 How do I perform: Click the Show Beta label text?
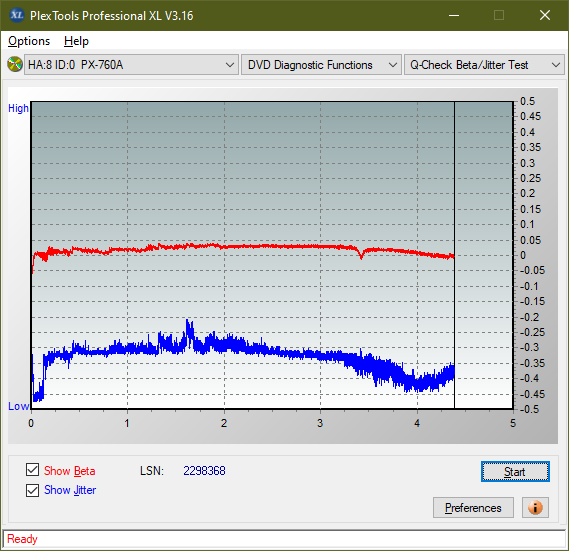point(70,471)
